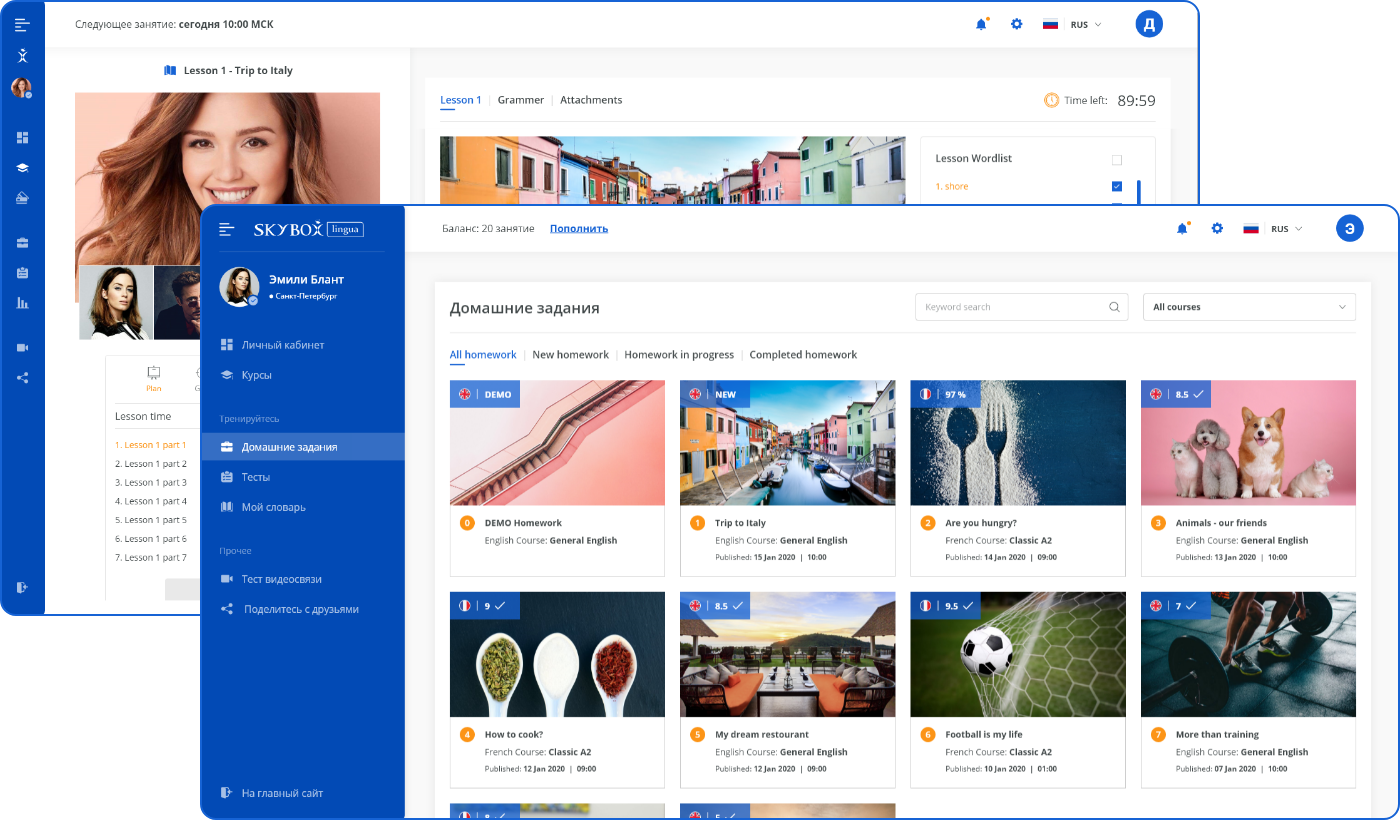
Task: Click Lesson Wordlist blue scrollbar
Action: tap(1139, 192)
